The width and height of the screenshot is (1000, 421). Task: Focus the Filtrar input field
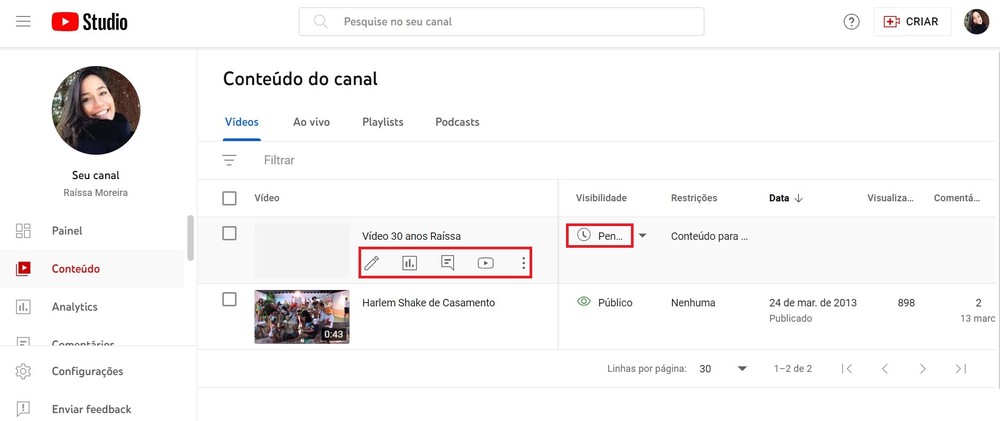(x=279, y=160)
